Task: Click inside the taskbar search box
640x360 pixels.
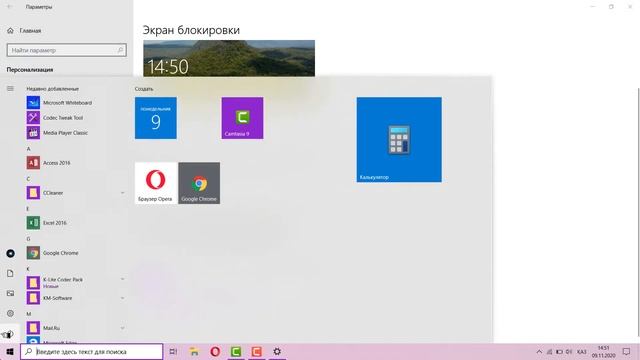Action: pos(91,351)
